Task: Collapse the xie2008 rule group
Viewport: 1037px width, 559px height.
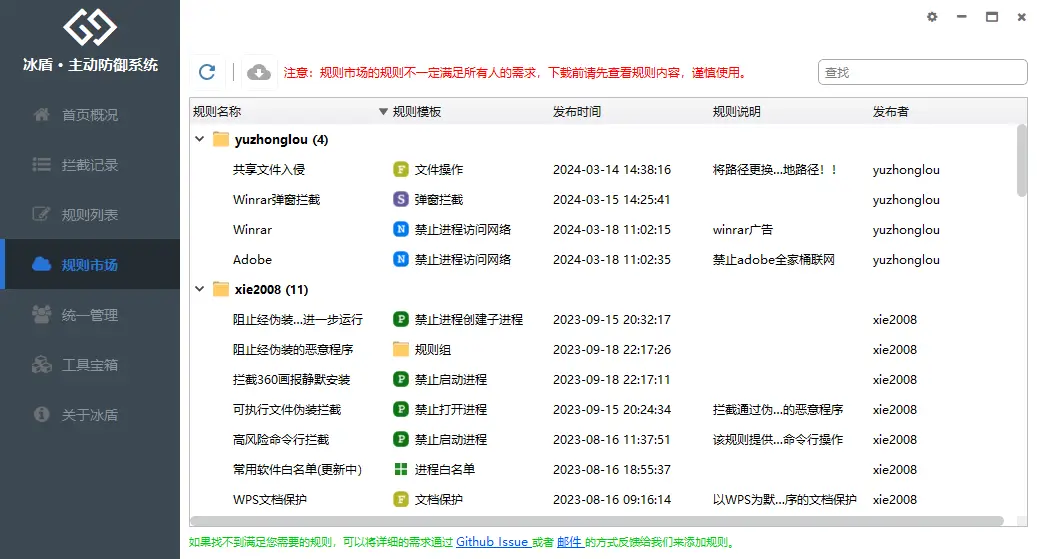Action: [x=200, y=290]
